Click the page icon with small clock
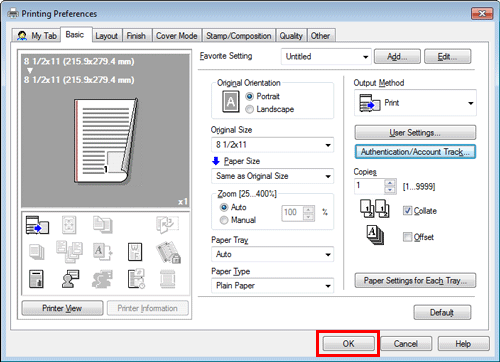 coord(136,279)
